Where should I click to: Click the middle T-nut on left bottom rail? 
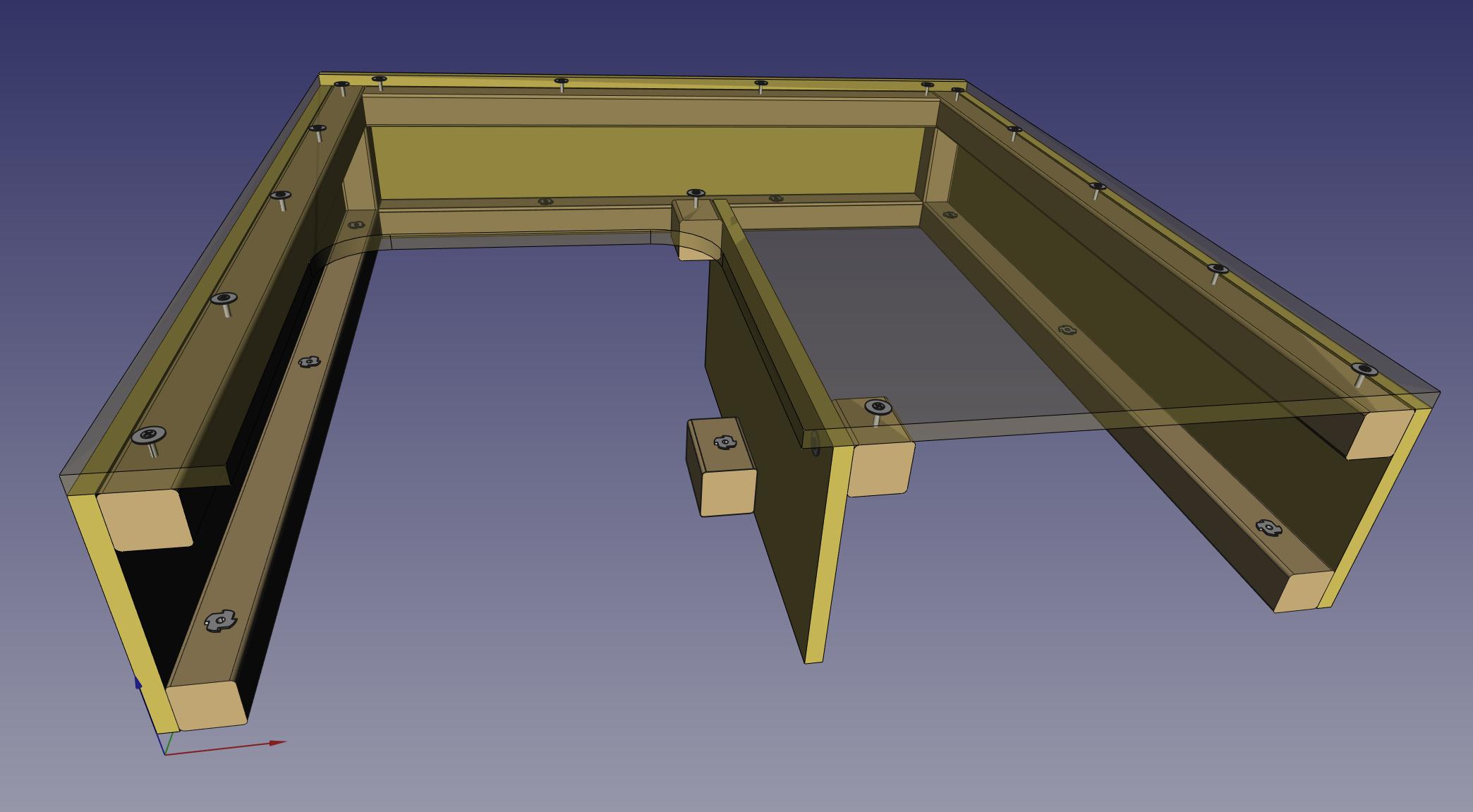click(x=309, y=362)
